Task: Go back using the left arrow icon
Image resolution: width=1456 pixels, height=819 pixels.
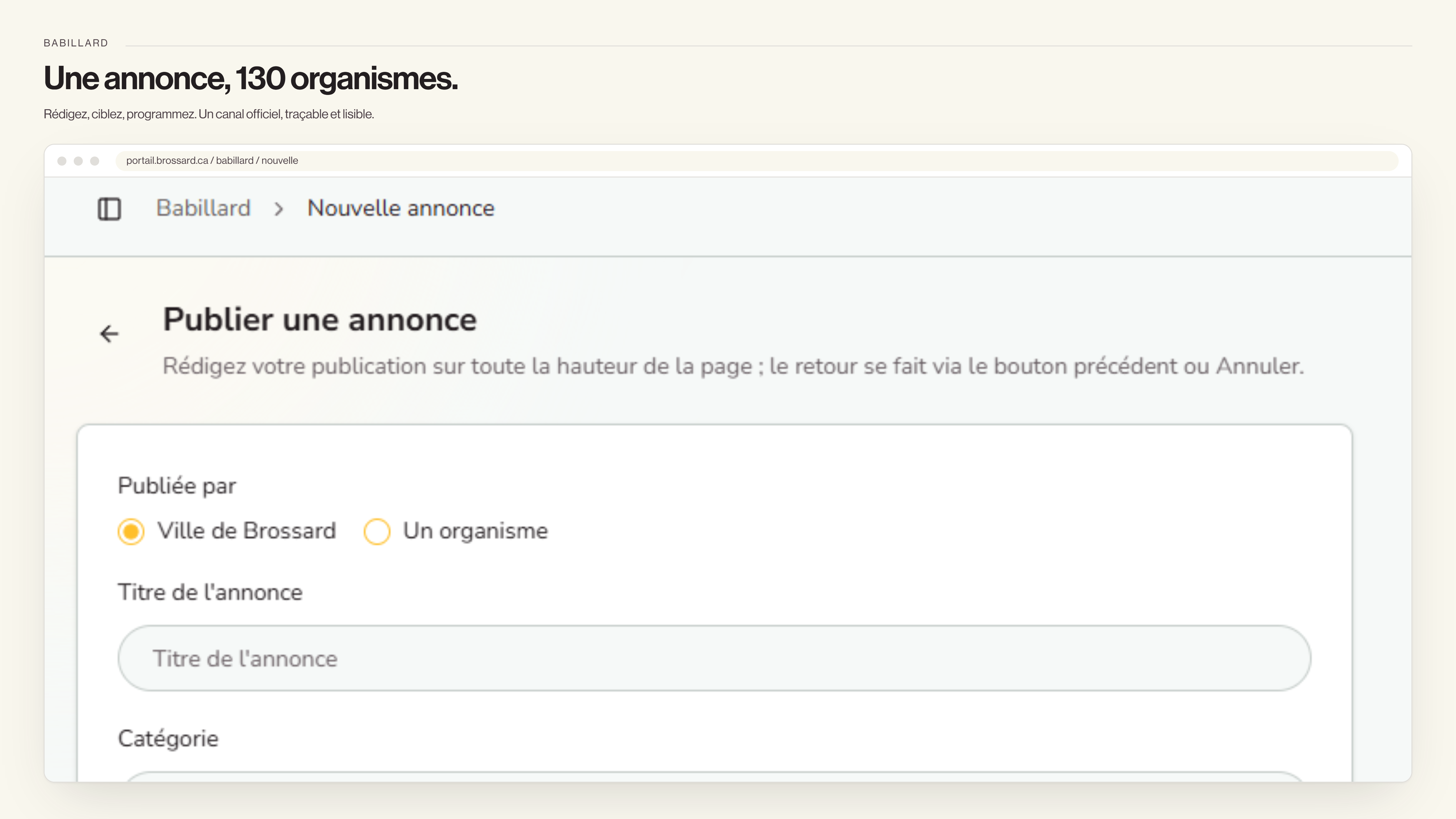Action: [x=109, y=334]
